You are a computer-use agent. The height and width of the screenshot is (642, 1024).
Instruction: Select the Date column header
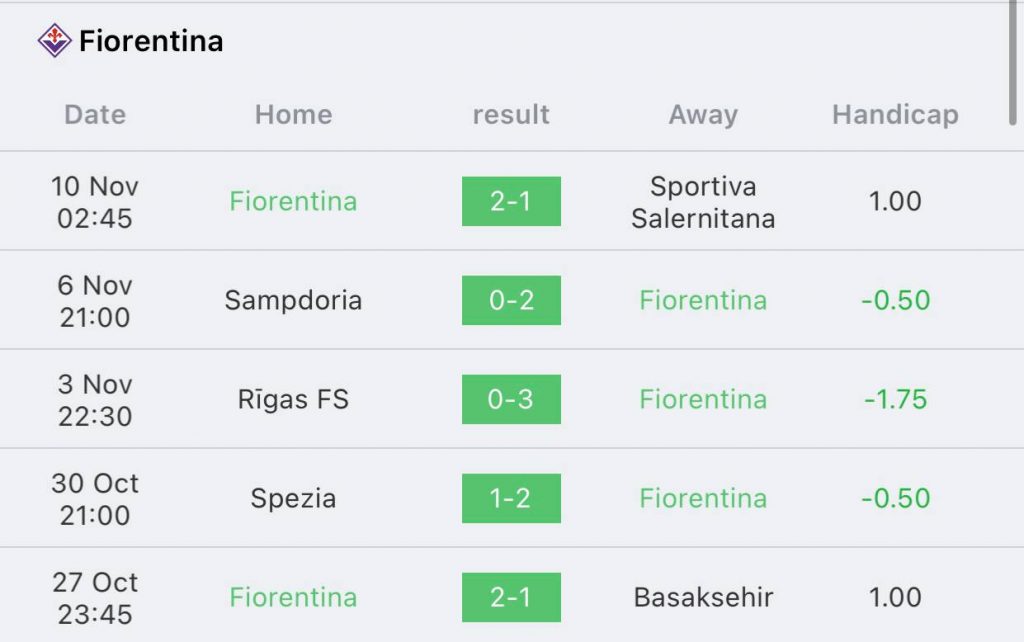(x=95, y=115)
